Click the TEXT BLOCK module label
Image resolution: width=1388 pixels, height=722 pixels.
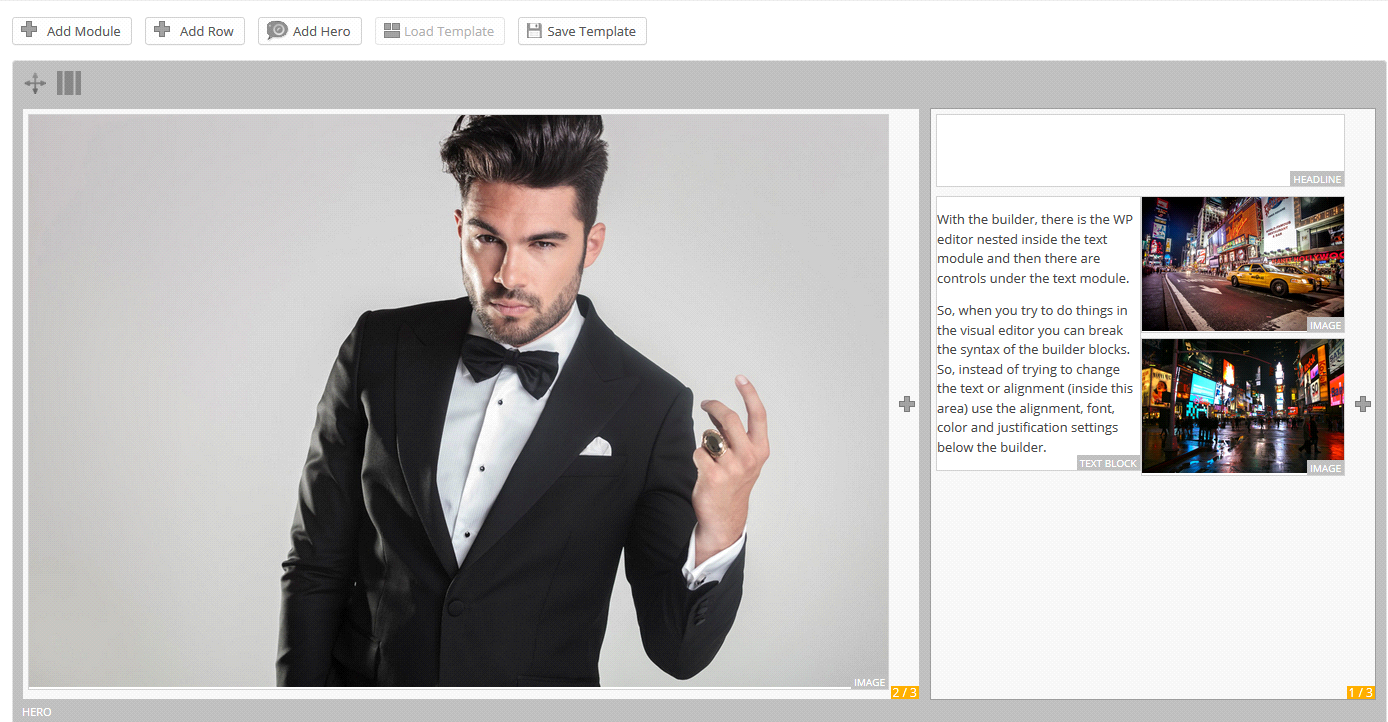1108,464
